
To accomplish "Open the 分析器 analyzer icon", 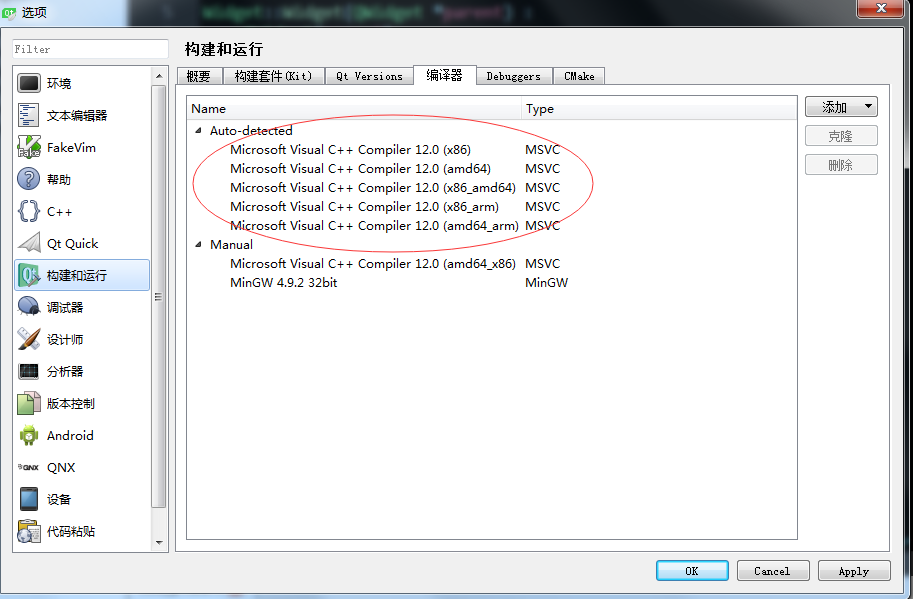I will [x=29, y=371].
